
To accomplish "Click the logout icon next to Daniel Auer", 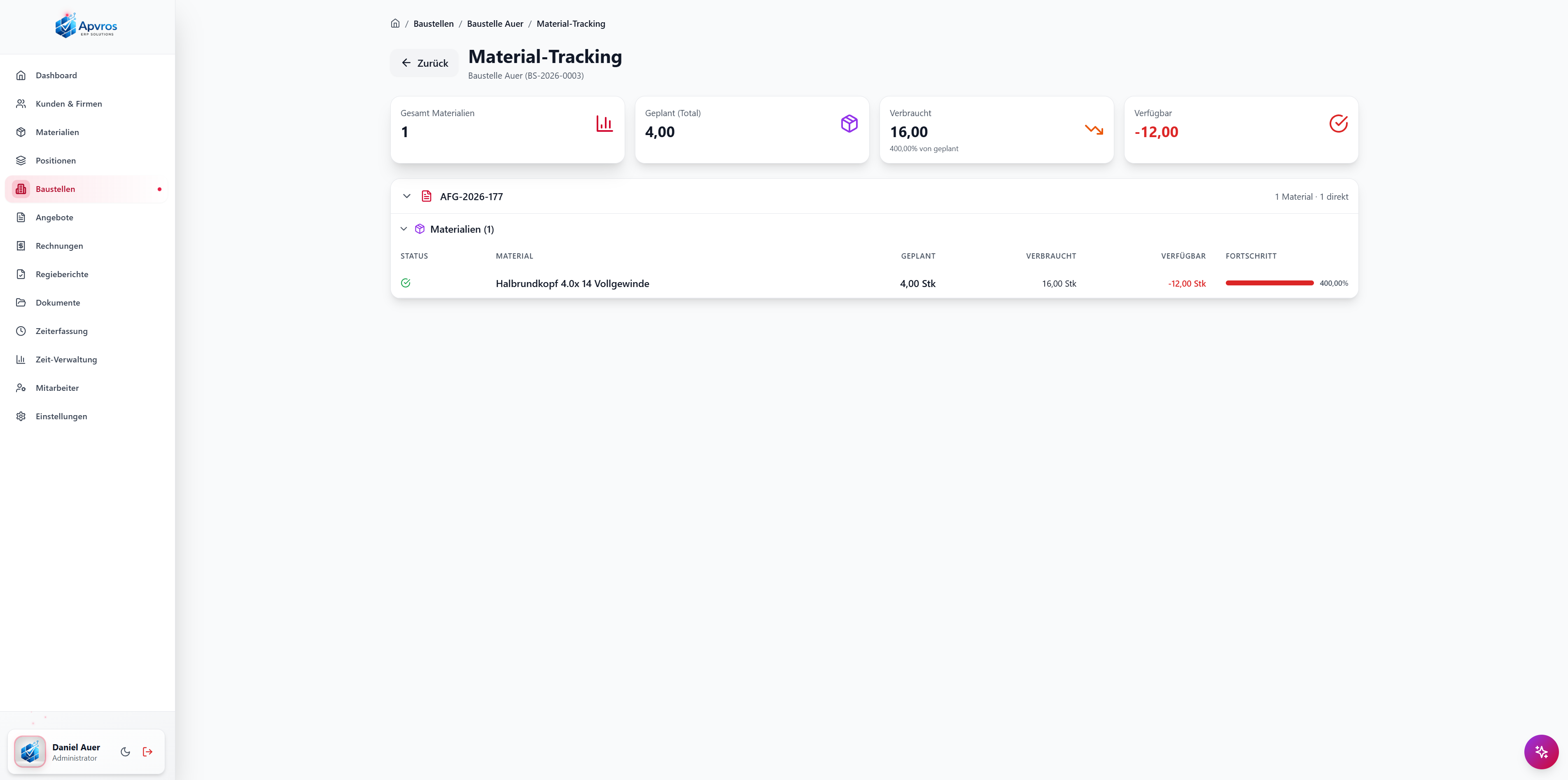I will [147, 752].
